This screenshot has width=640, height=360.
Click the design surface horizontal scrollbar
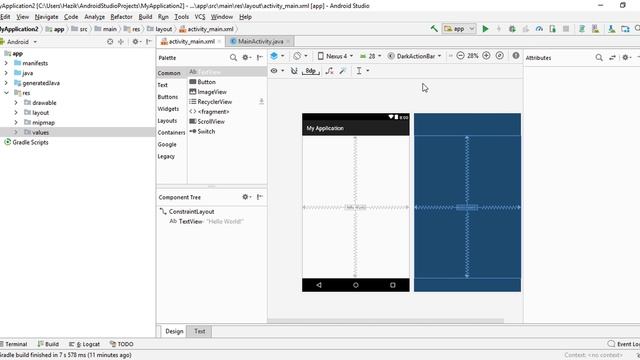(386, 321)
